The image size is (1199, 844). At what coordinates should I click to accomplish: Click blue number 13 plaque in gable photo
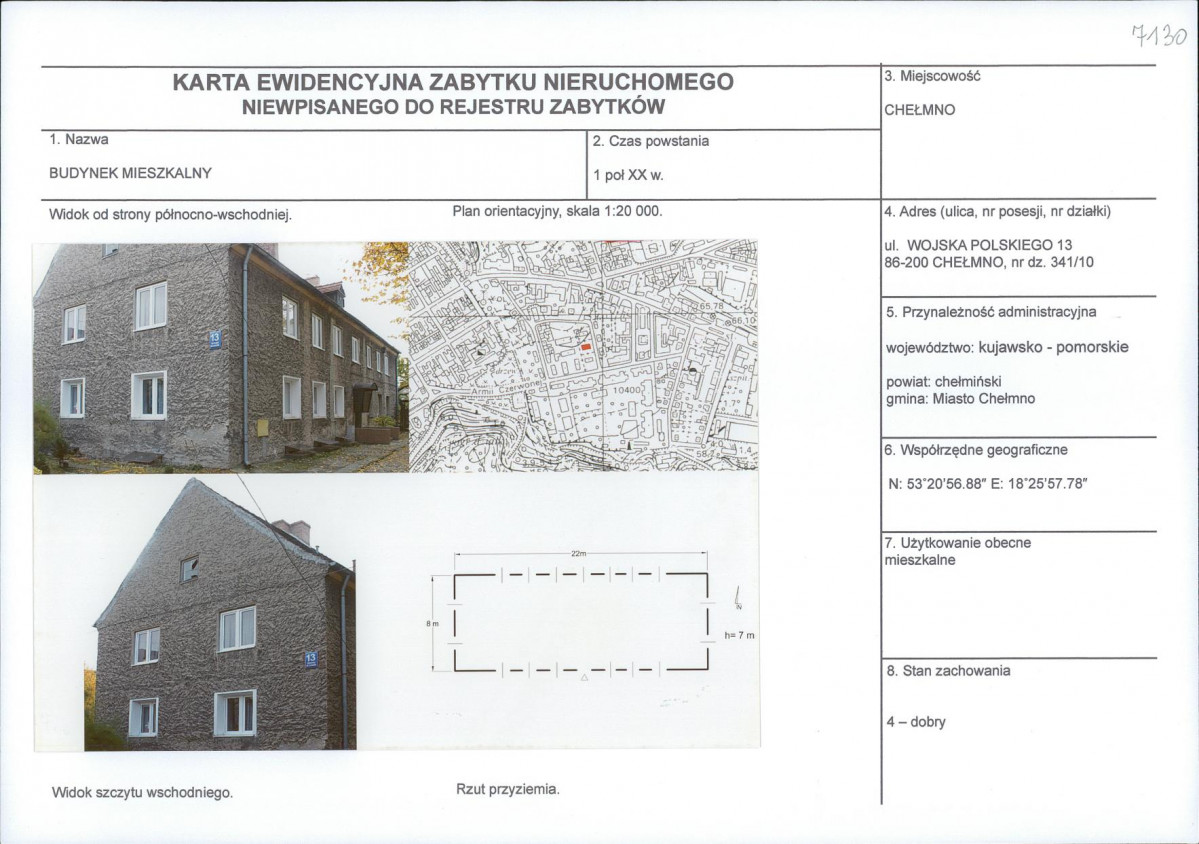click(311, 659)
